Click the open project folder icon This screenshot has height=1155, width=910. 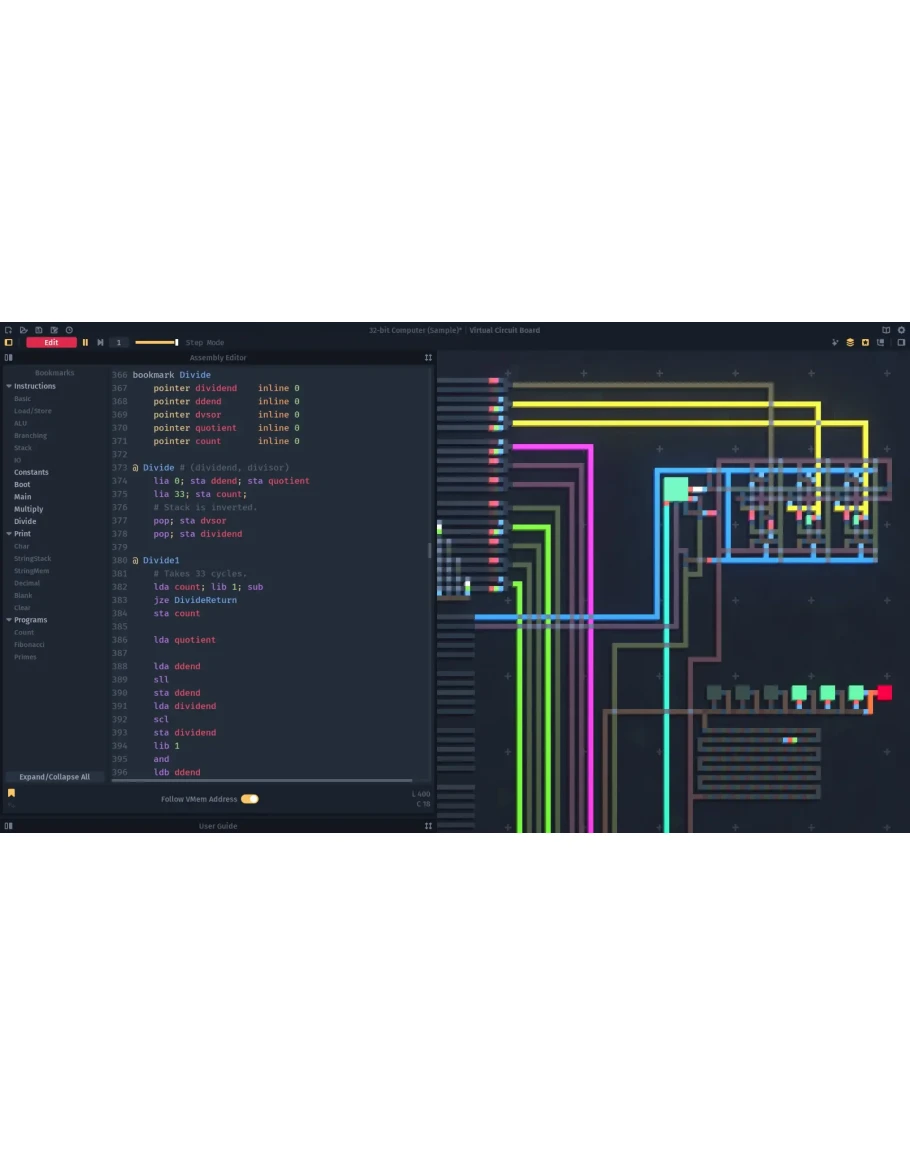(23, 330)
